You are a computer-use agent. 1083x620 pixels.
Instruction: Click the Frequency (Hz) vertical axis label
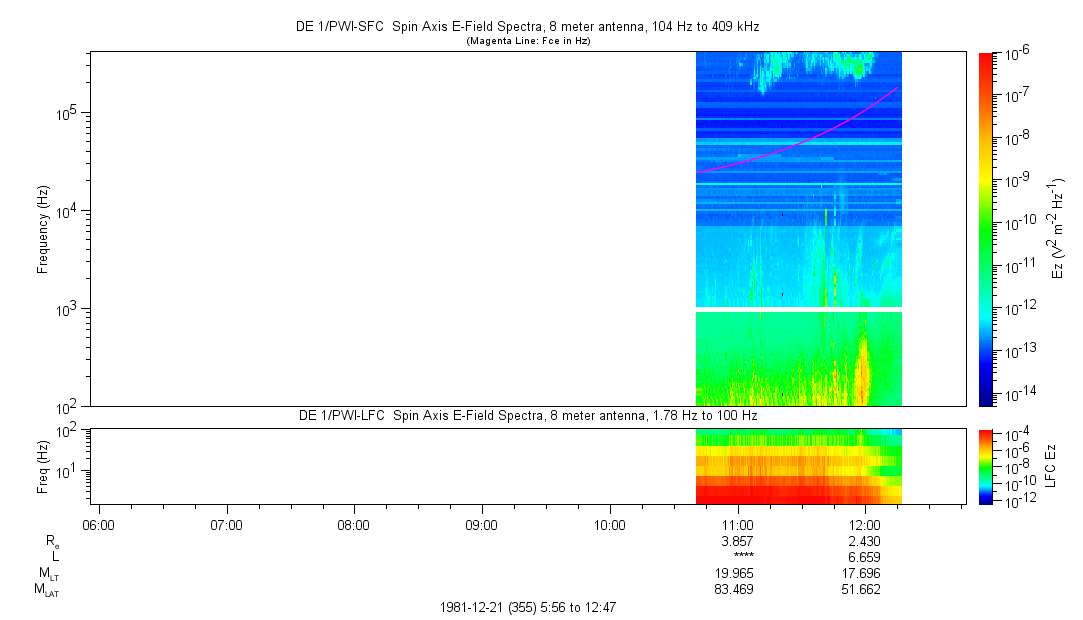[x=43, y=229]
